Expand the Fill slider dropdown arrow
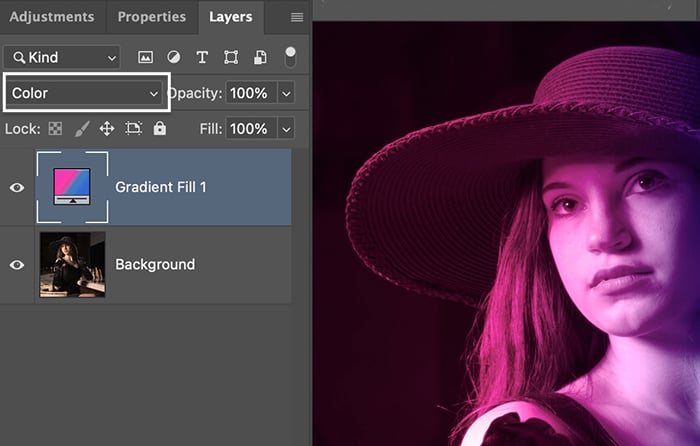Viewport: 700px width, 446px height. point(286,129)
